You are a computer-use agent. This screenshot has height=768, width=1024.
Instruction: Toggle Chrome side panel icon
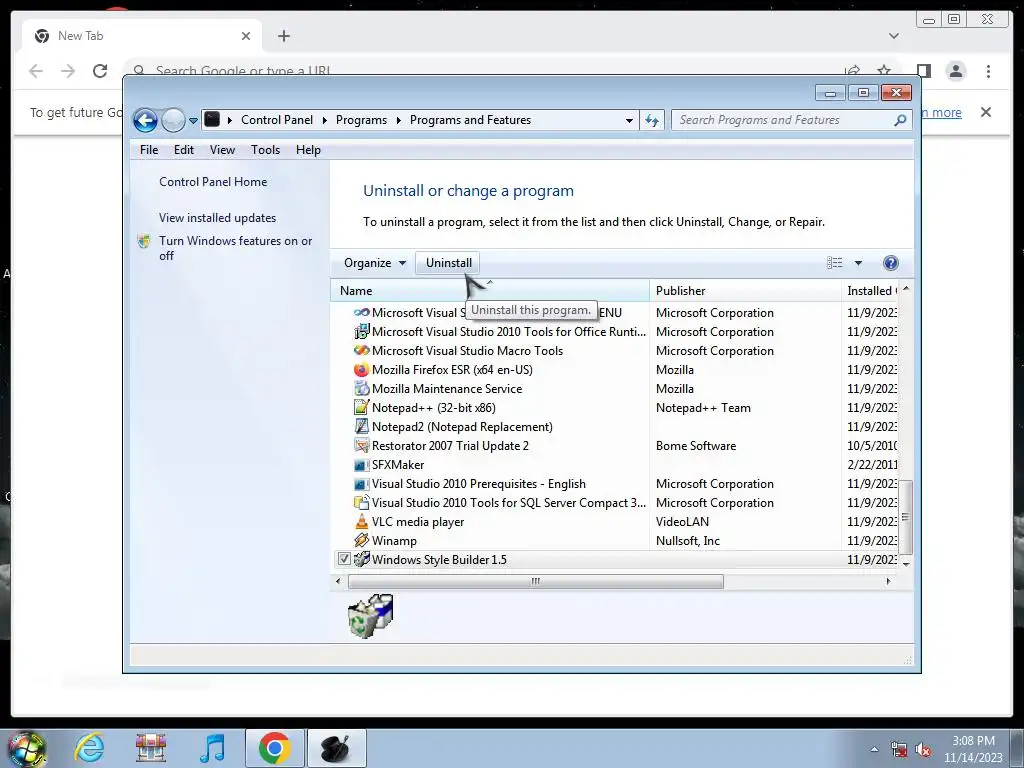(x=923, y=71)
